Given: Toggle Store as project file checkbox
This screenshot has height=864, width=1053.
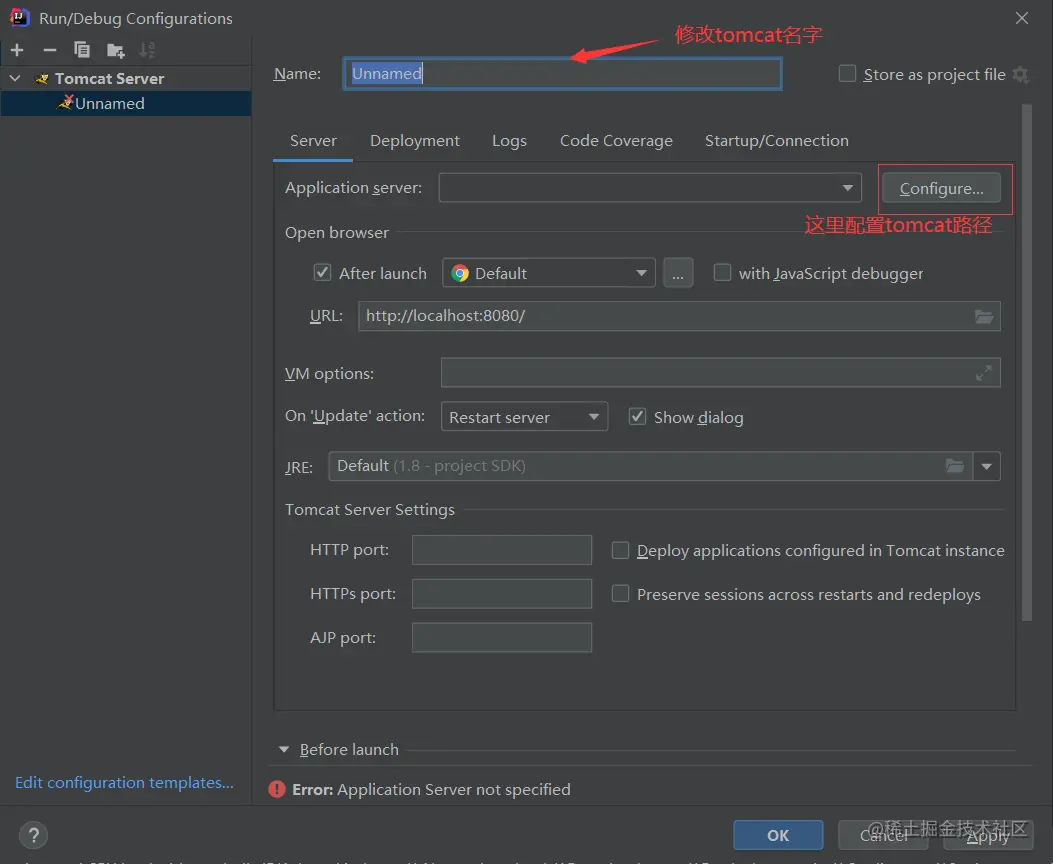Looking at the screenshot, I should tap(848, 73).
